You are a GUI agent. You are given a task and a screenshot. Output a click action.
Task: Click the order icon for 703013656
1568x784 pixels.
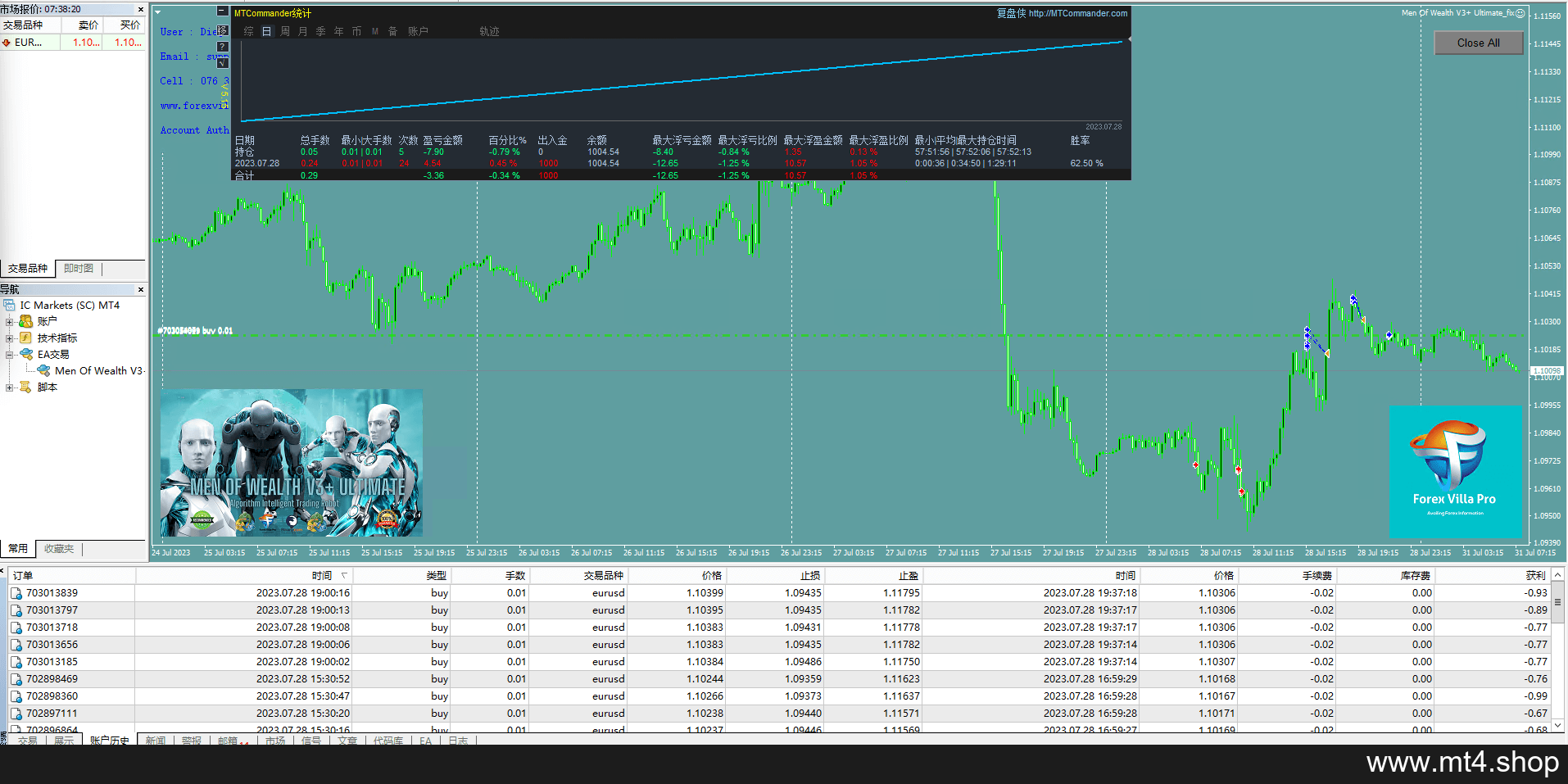tap(16, 645)
